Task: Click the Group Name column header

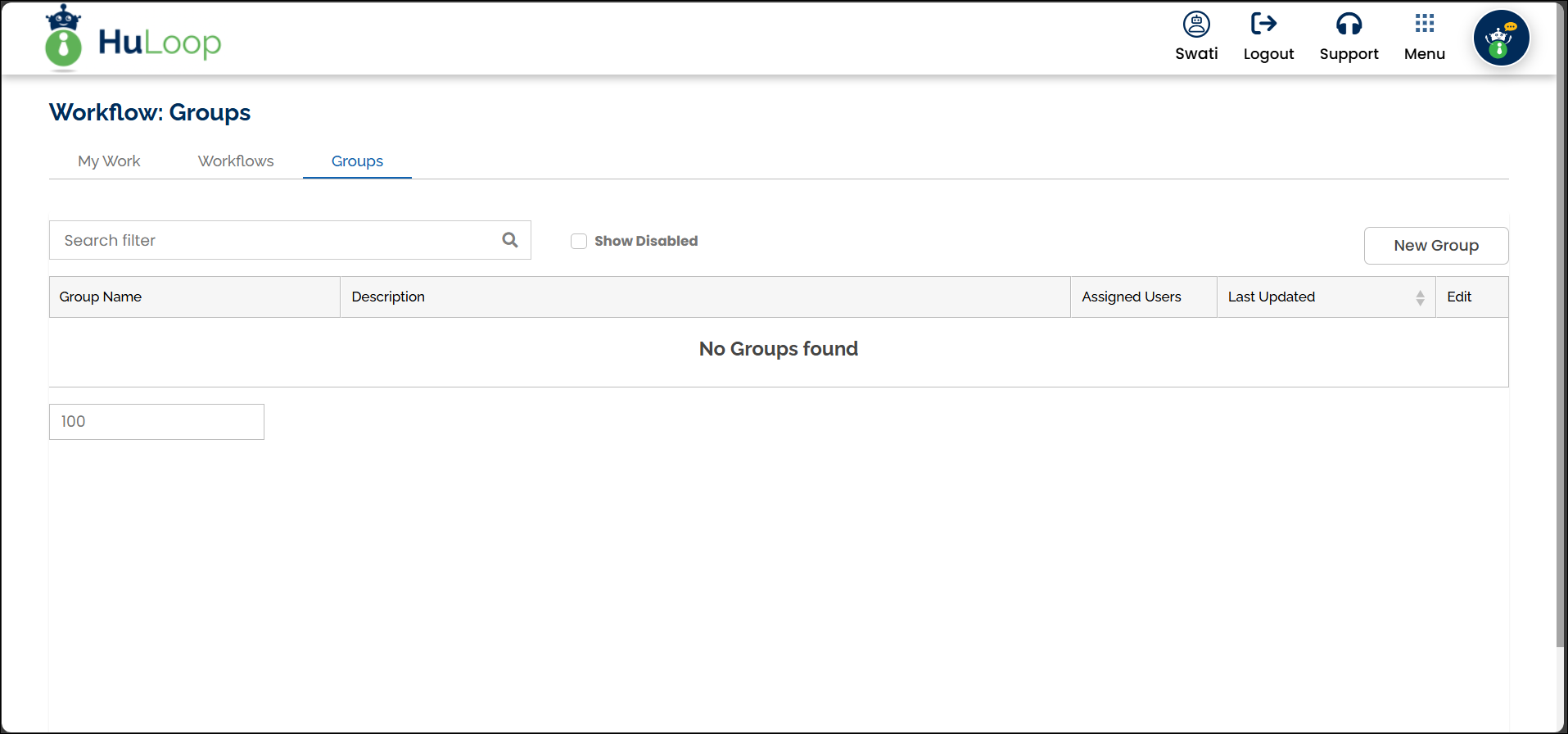Action: [101, 297]
